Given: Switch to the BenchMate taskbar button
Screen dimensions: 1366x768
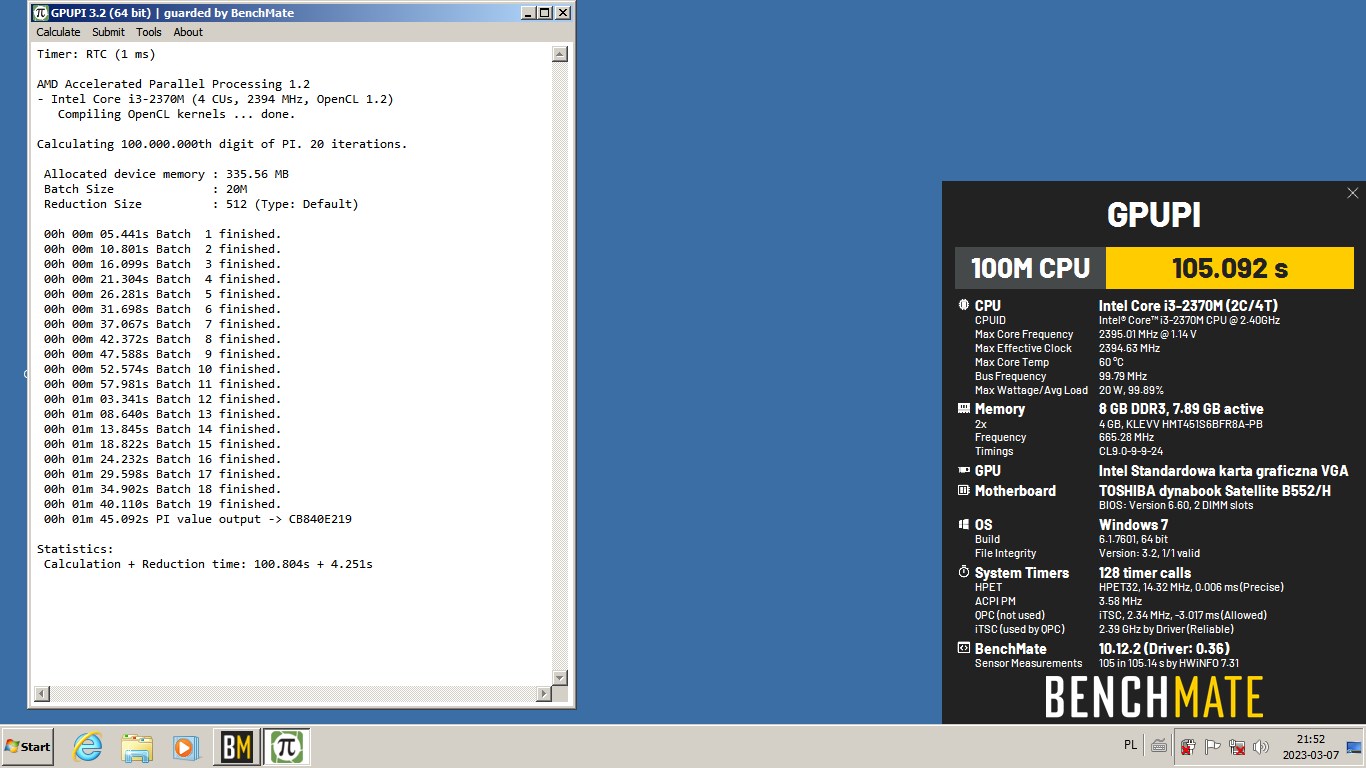Looking at the screenshot, I should (x=237, y=747).
